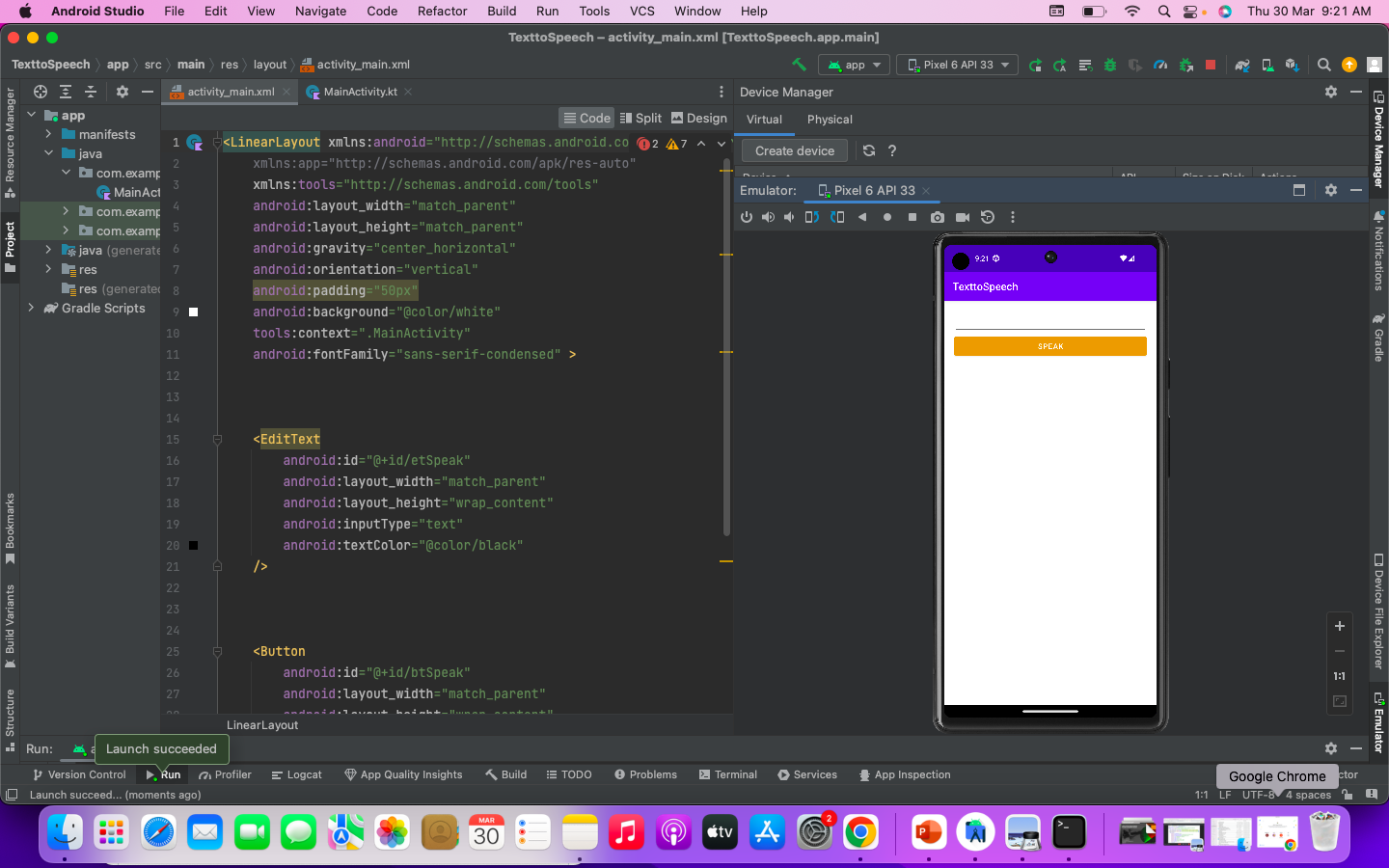Switch to the Physical devices tab
The width and height of the screenshot is (1389, 868).
tap(830, 119)
